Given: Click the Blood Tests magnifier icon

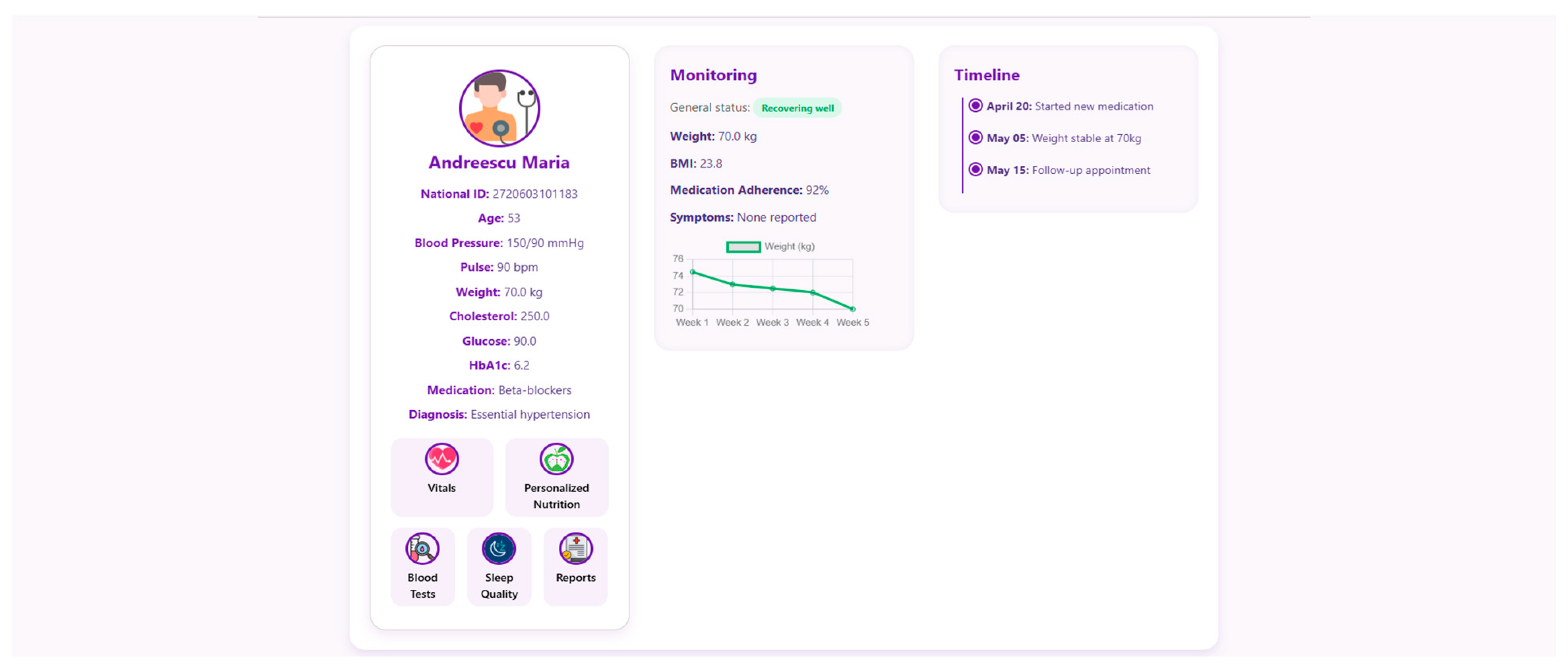Looking at the screenshot, I should tap(422, 548).
